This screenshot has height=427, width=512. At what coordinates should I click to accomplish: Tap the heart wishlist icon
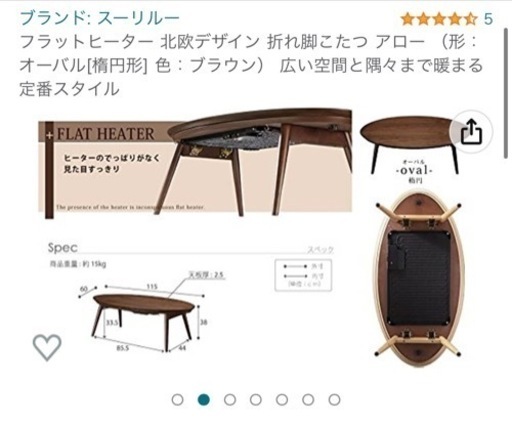[x=47, y=347]
